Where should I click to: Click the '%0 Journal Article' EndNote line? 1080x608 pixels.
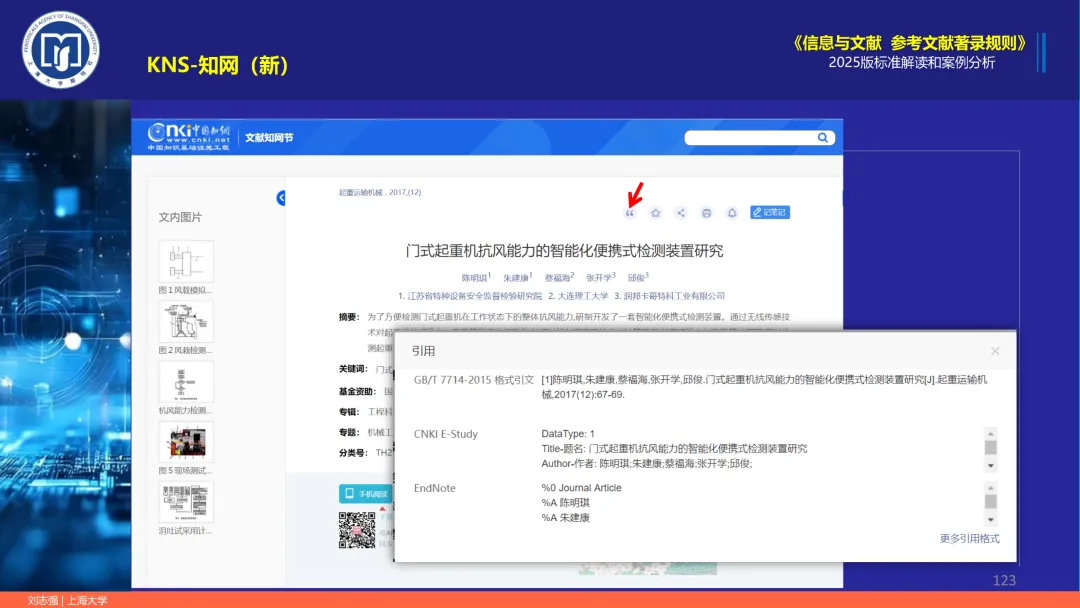point(581,488)
